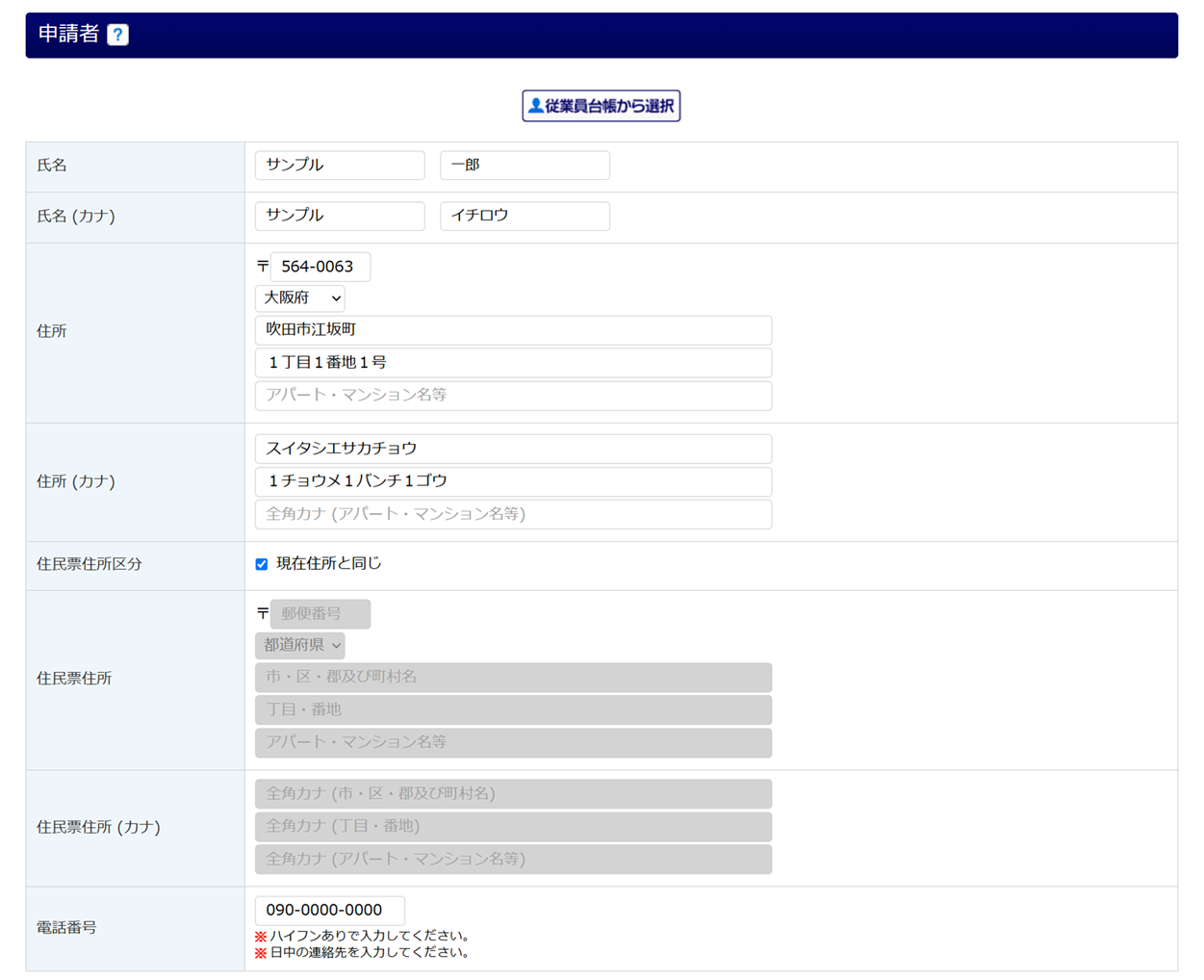1204x980 pixels.
Task: Click the 従業員台帳から選択 button
Action: coord(601,106)
